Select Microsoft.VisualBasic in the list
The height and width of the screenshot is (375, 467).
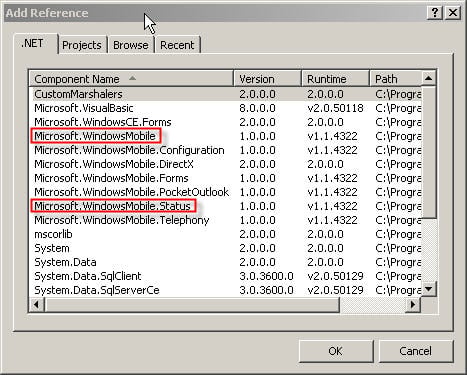[226, 108]
